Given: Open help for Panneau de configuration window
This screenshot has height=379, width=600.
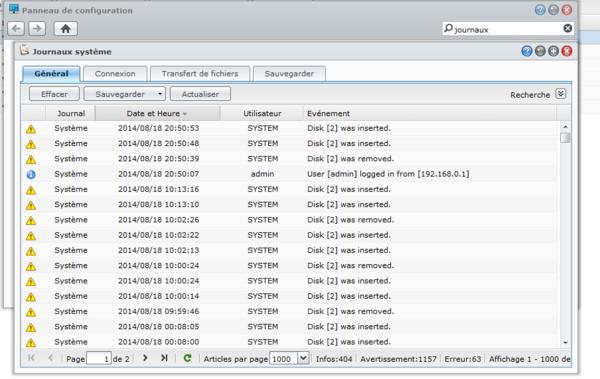Looking at the screenshot, I should click(540, 10).
